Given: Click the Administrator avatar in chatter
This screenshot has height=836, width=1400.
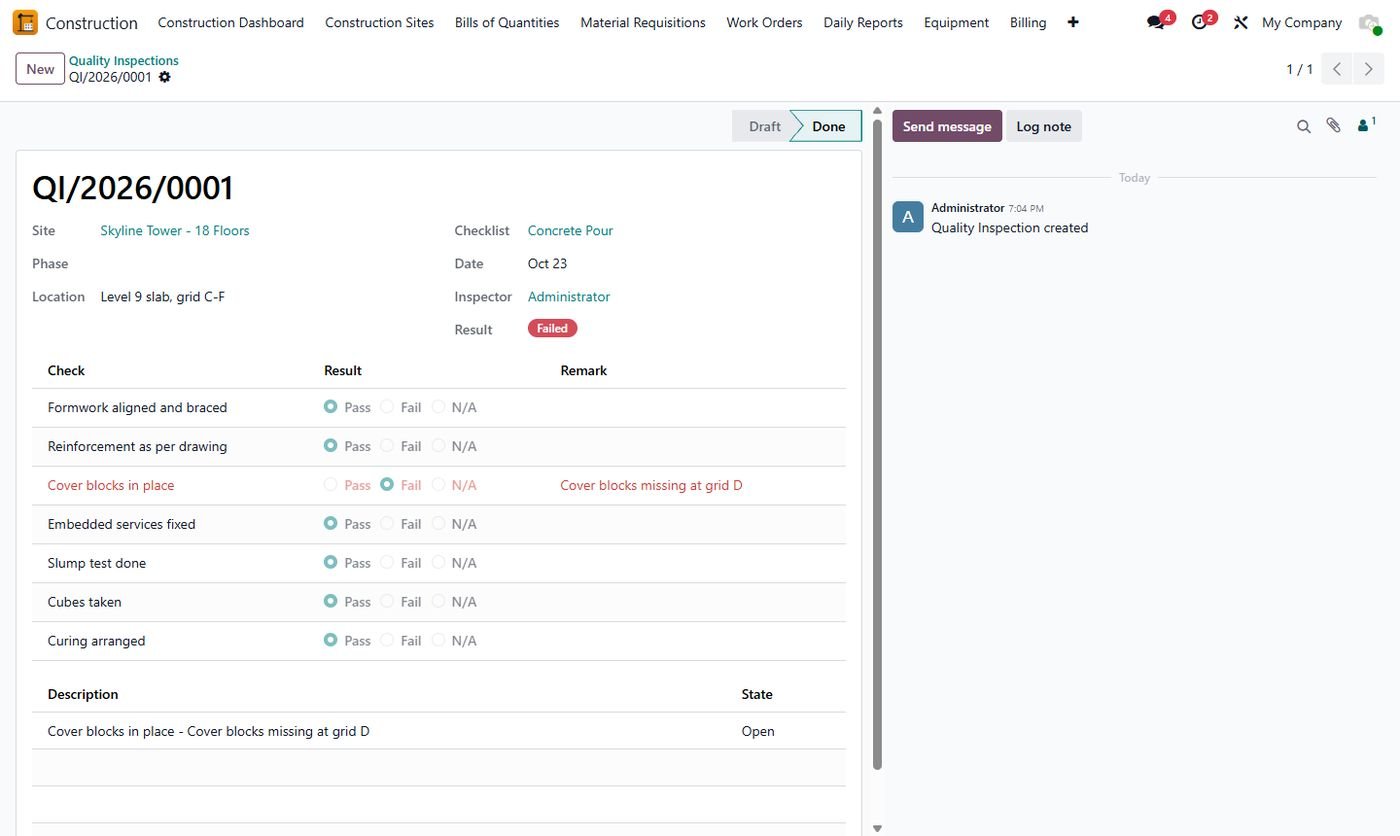Looking at the screenshot, I should [908, 217].
